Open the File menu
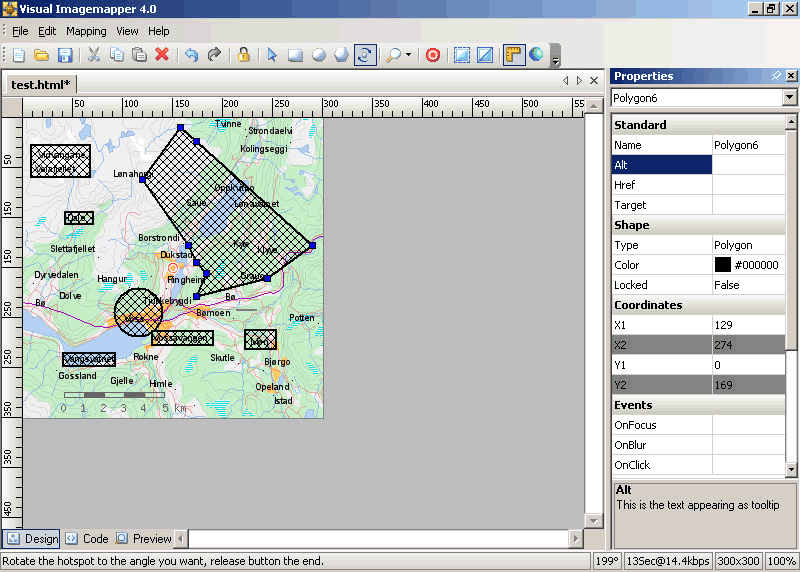This screenshot has width=800, height=572. 20,31
